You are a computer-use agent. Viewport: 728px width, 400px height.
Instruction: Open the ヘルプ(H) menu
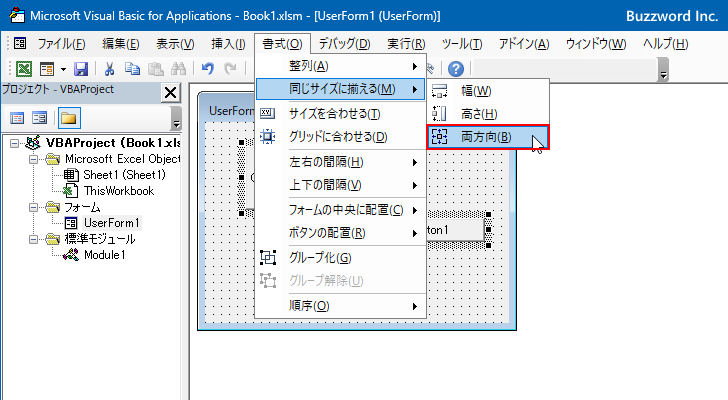665,44
